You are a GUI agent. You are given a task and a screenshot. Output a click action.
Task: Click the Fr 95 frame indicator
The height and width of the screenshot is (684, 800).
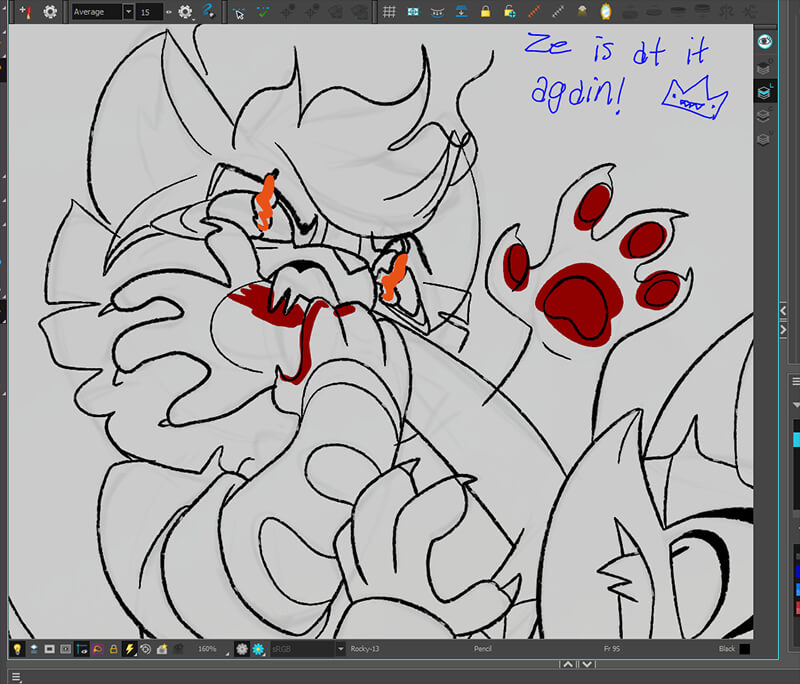point(612,649)
